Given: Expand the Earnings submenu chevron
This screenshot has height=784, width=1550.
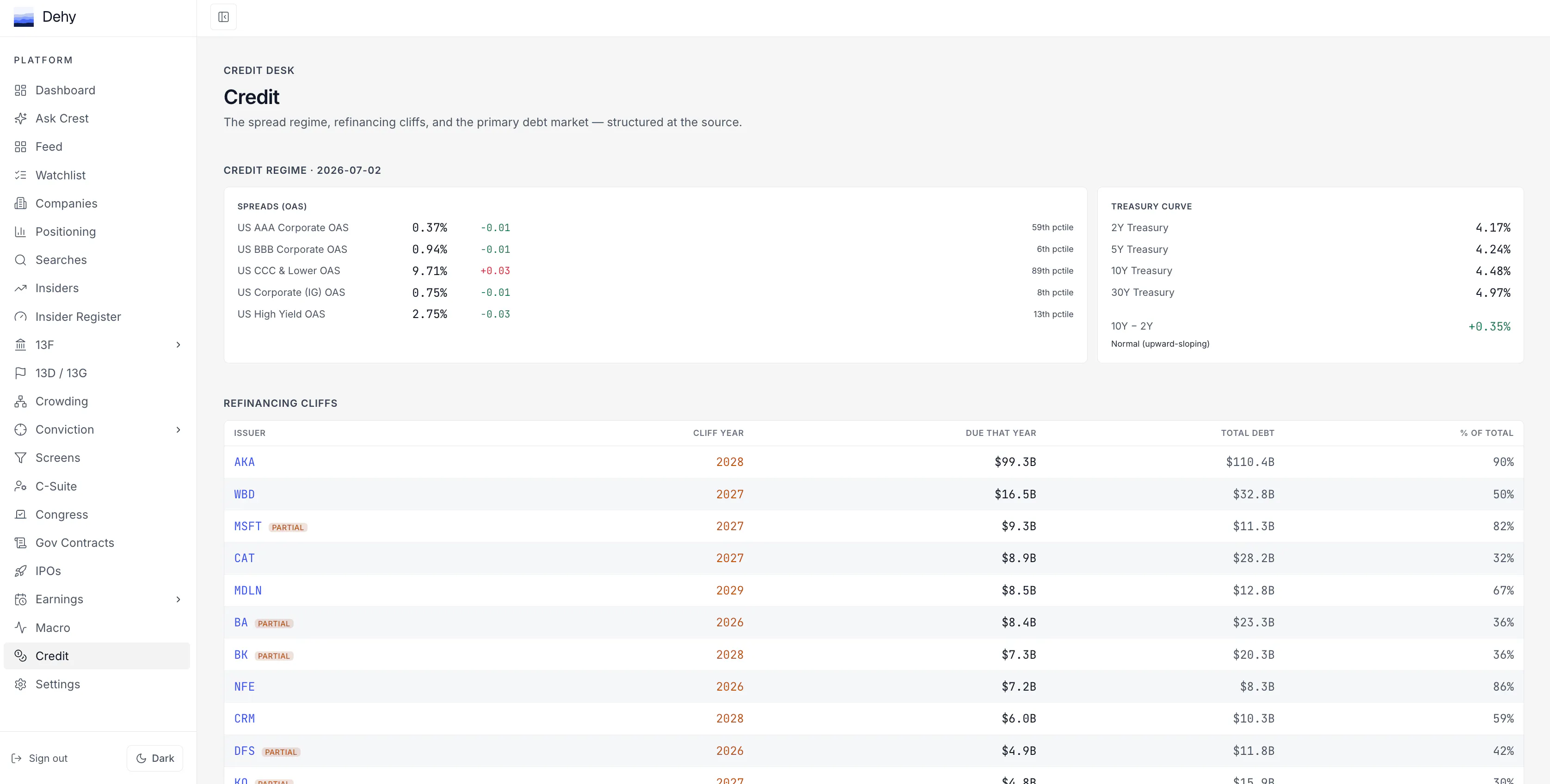Looking at the screenshot, I should (178, 599).
